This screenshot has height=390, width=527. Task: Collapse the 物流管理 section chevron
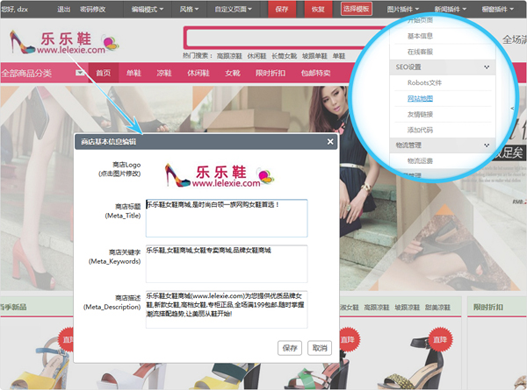(486, 145)
